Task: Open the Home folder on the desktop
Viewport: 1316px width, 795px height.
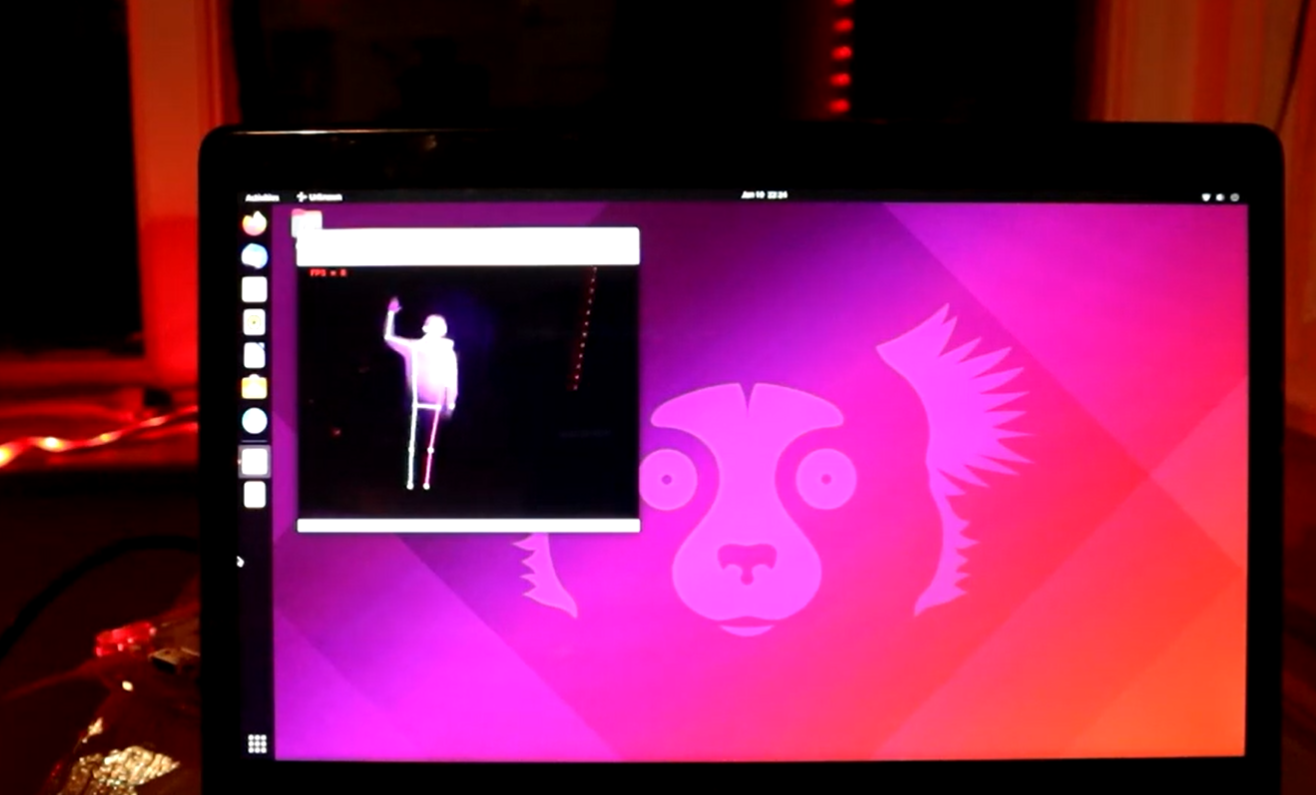Action: pos(306,222)
